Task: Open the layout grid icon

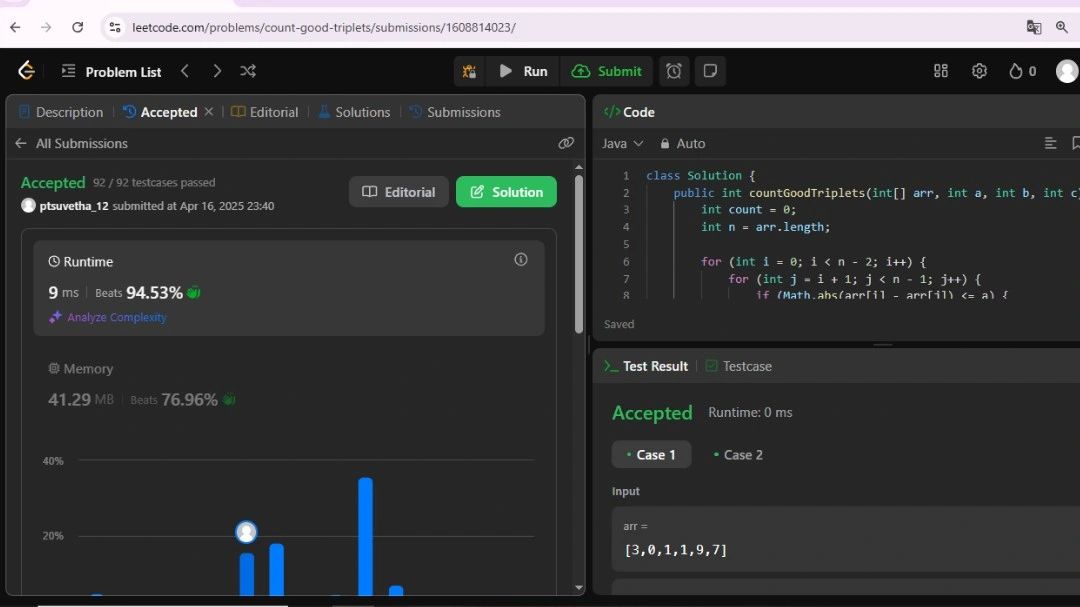Action: (x=941, y=71)
